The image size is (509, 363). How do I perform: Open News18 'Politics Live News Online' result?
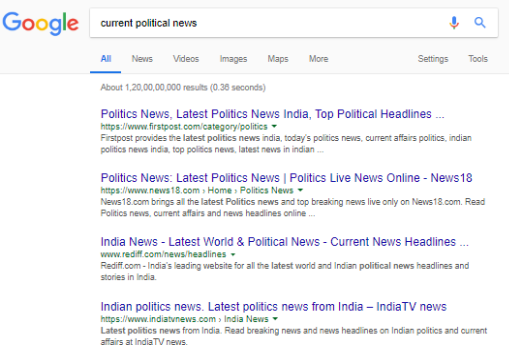(x=286, y=178)
